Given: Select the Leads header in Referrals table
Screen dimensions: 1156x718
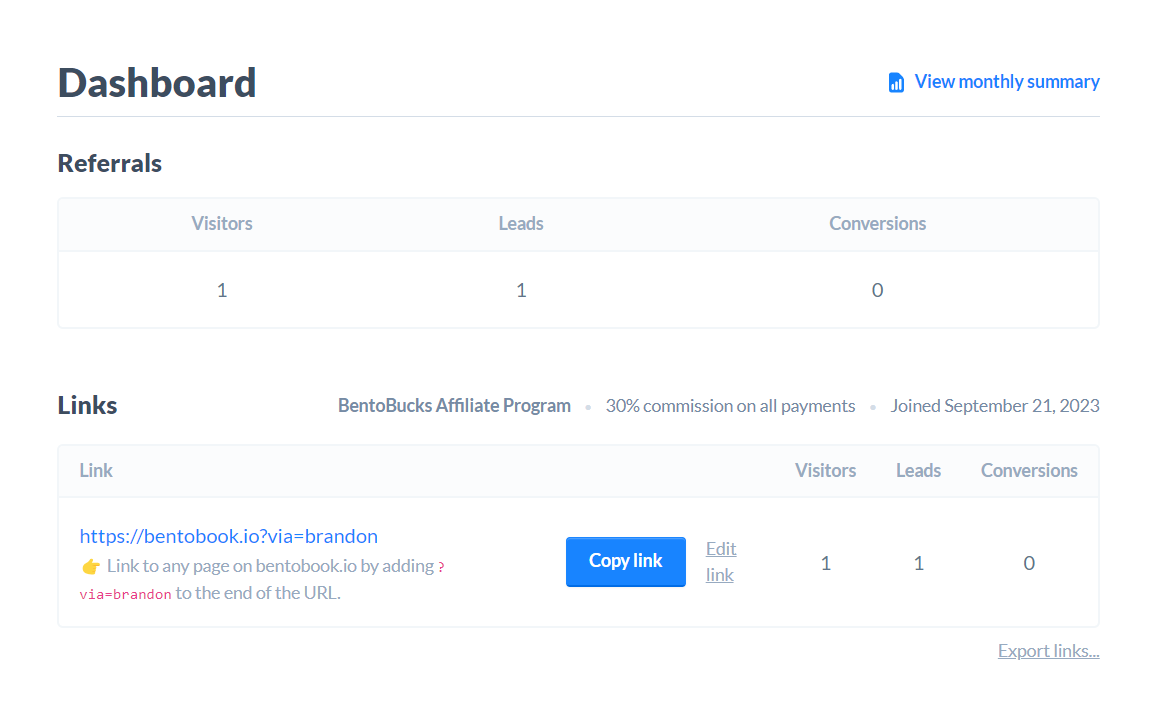Looking at the screenshot, I should click(x=521, y=223).
